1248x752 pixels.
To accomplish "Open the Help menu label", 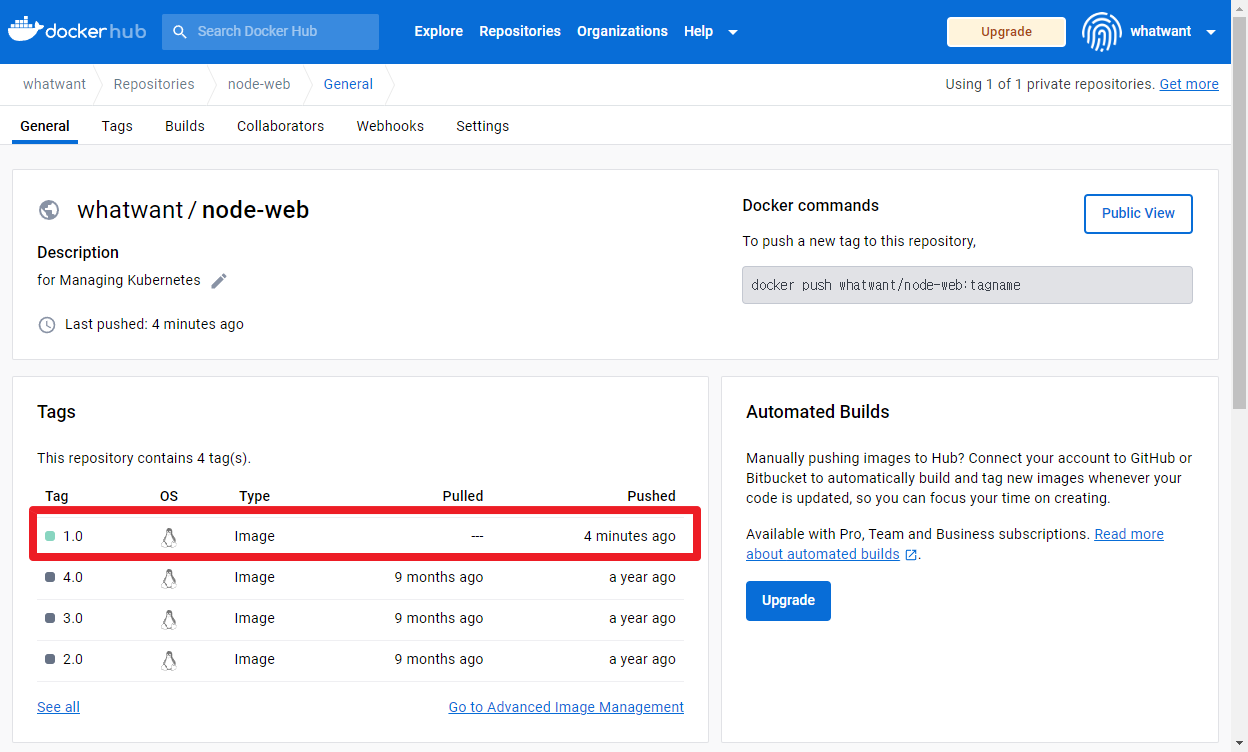I will click(698, 31).
